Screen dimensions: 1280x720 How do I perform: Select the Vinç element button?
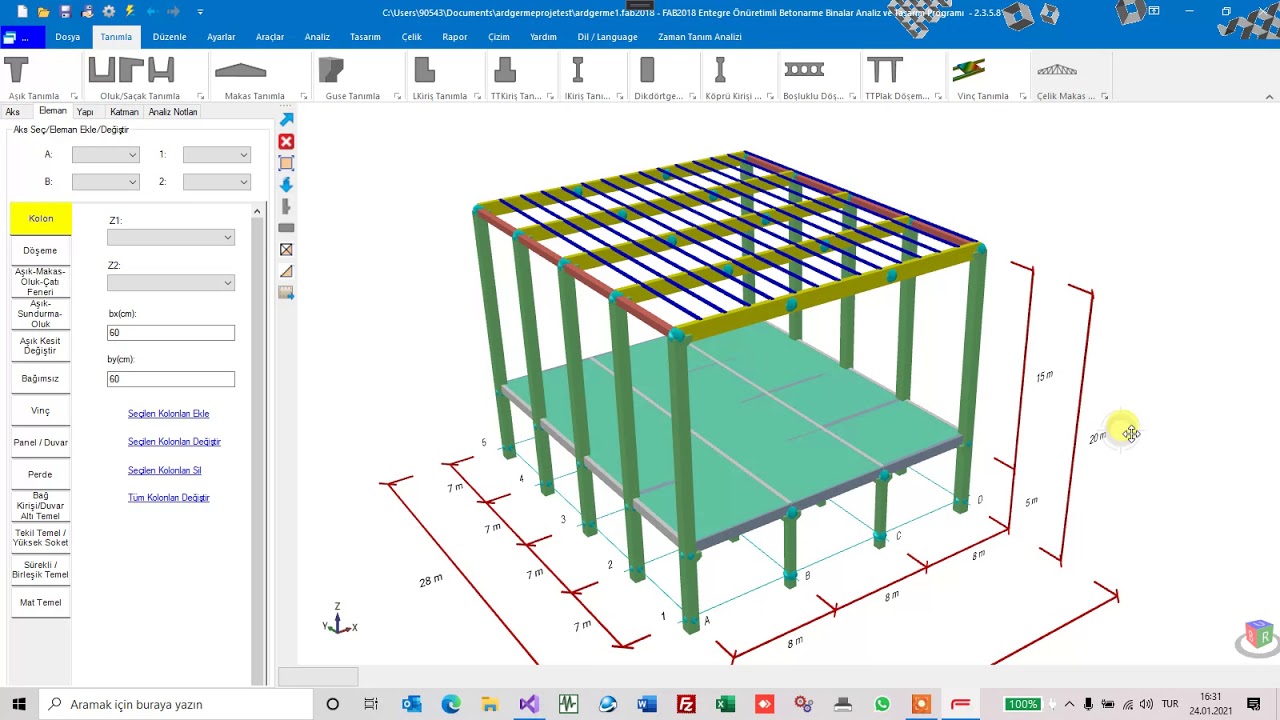tap(40, 410)
